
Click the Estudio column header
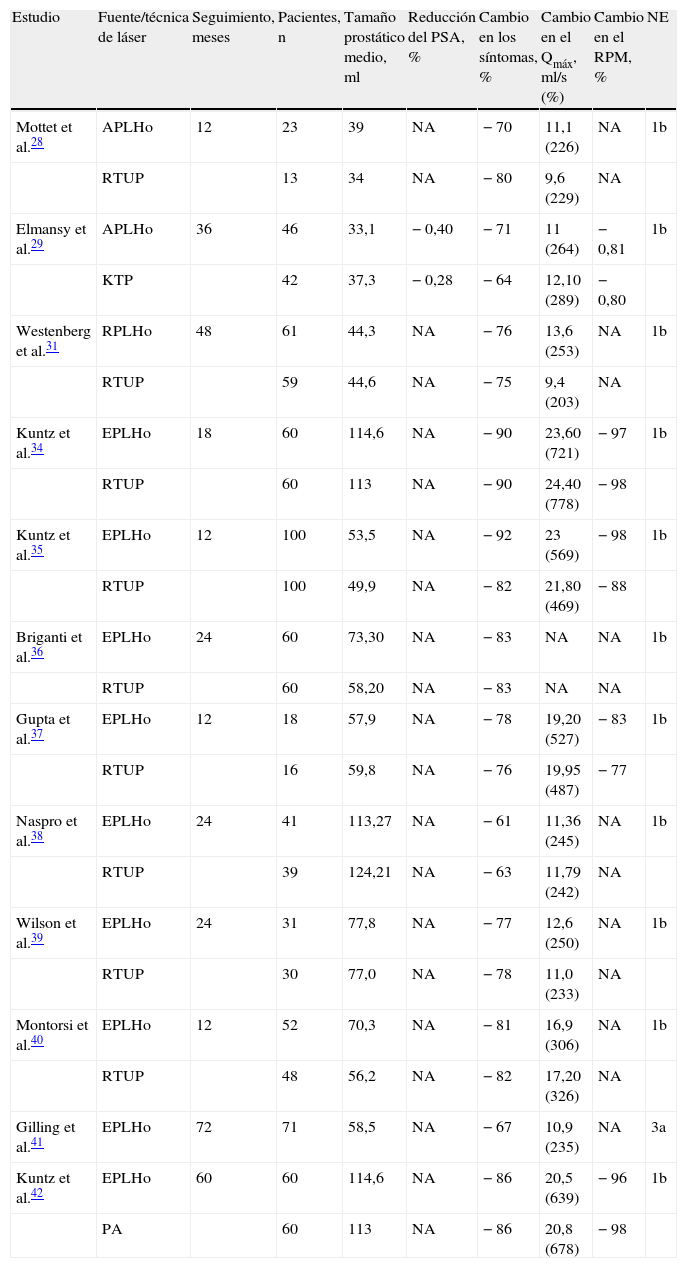point(38,19)
